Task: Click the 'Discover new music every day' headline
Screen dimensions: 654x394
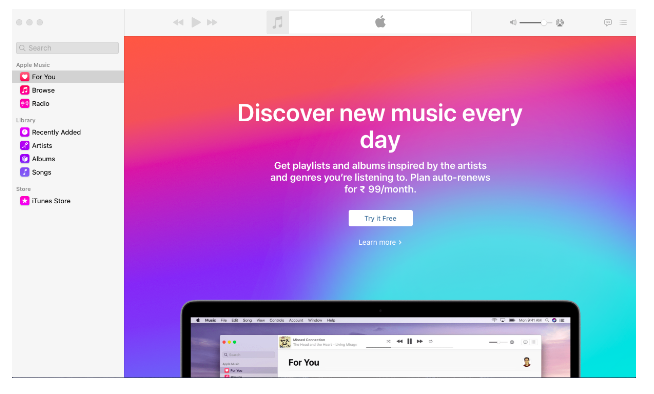Action: 380,126
